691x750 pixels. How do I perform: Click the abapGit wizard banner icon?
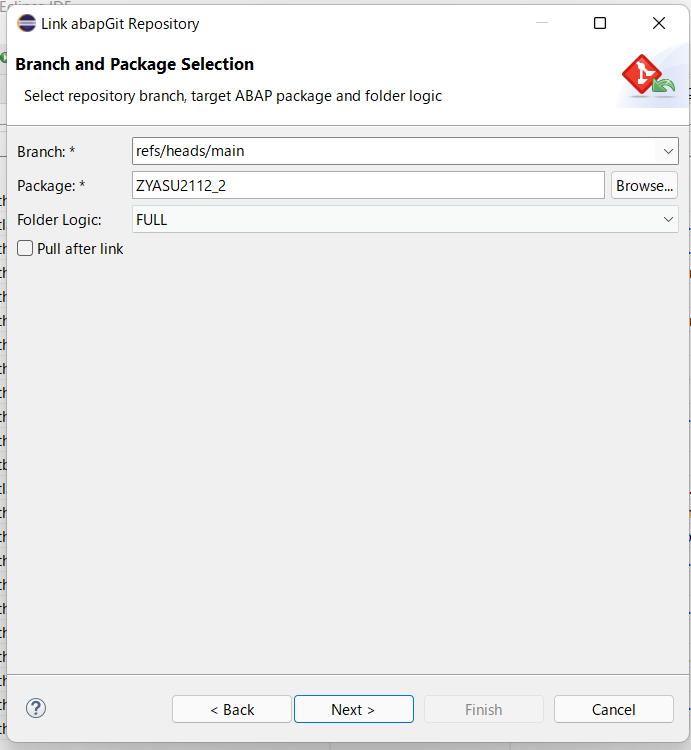647,78
